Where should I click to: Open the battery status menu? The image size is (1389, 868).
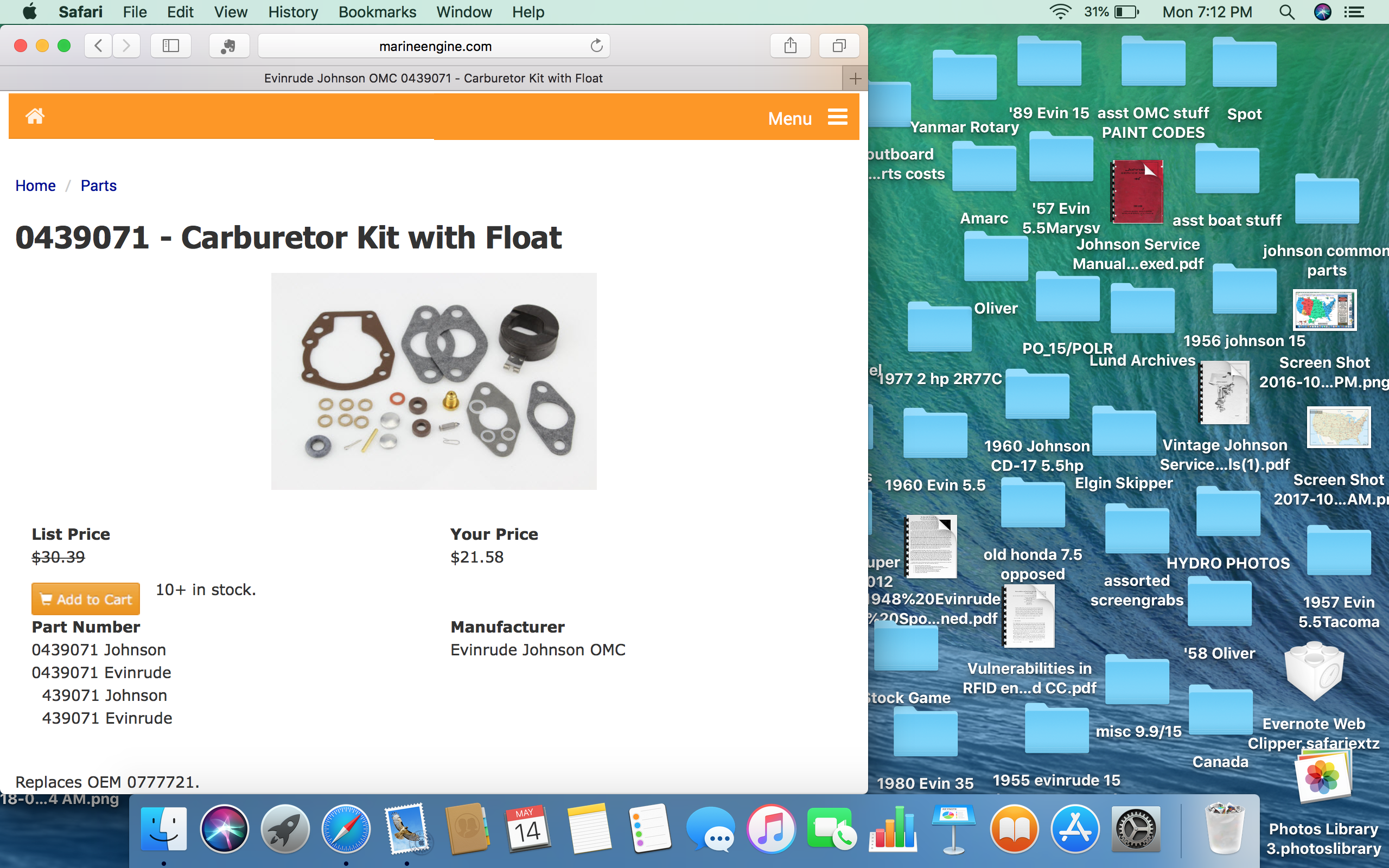click(1112, 12)
